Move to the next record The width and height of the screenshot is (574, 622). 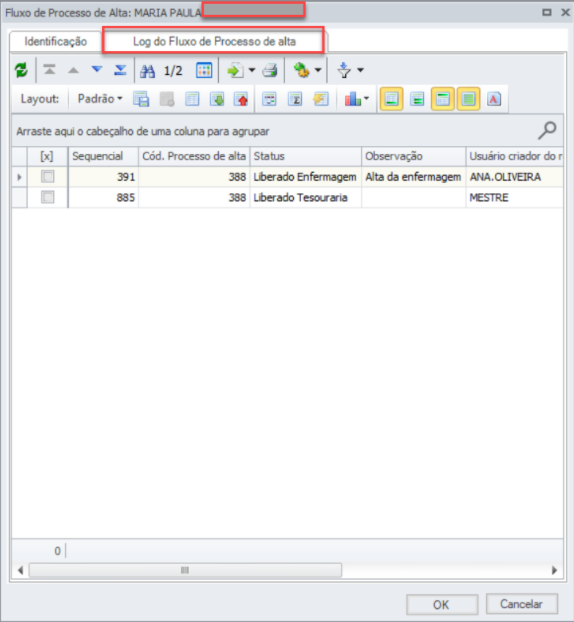pyautogui.click(x=97, y=70)
